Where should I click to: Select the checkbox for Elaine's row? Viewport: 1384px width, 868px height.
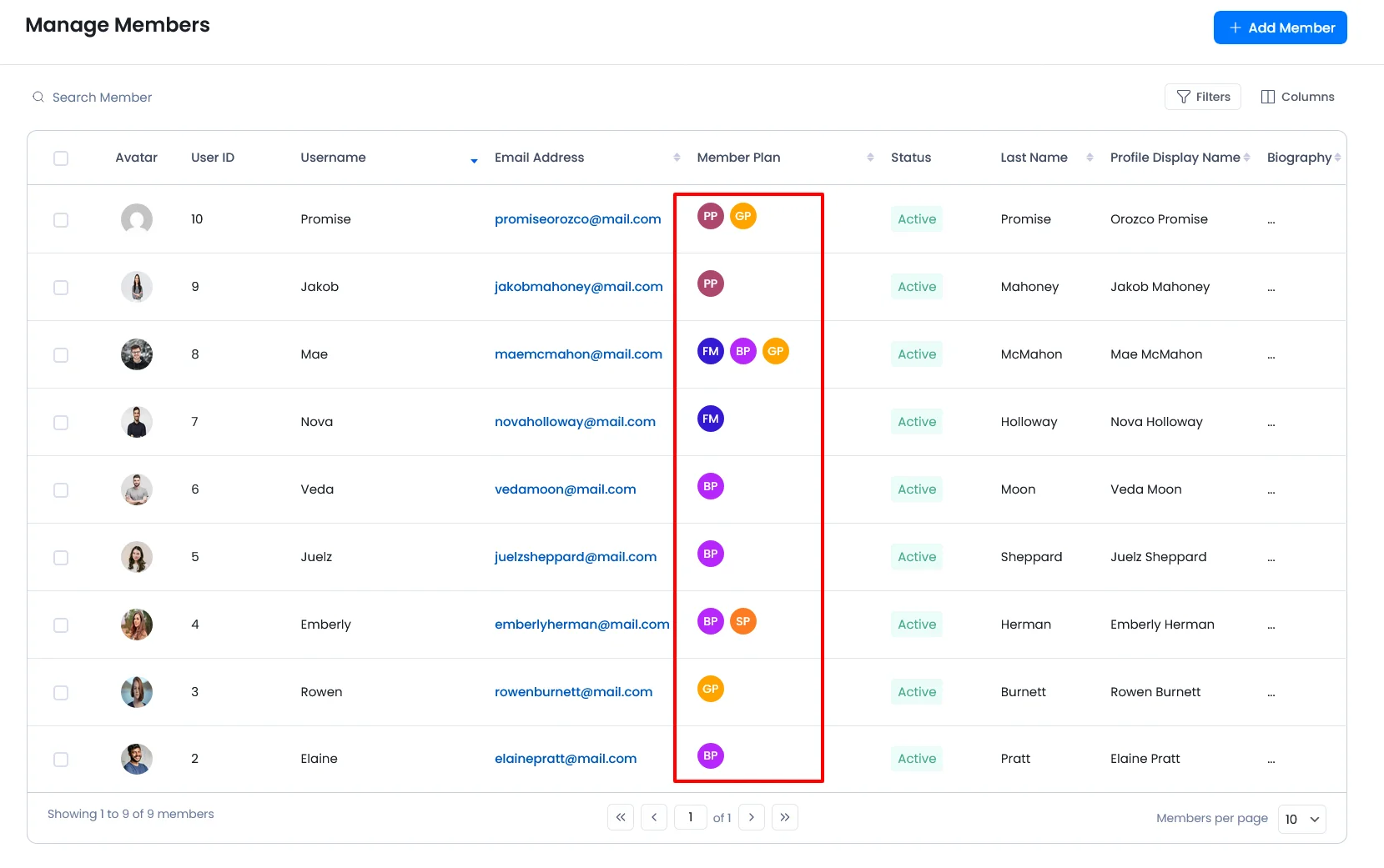tap(61, 760)
